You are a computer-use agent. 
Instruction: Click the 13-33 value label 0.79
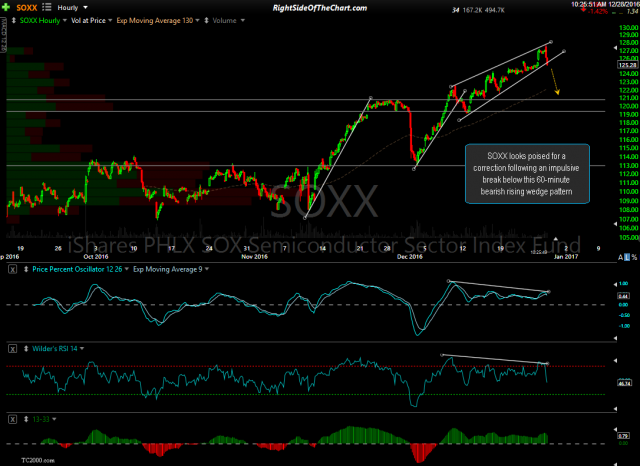click(624, 436)
